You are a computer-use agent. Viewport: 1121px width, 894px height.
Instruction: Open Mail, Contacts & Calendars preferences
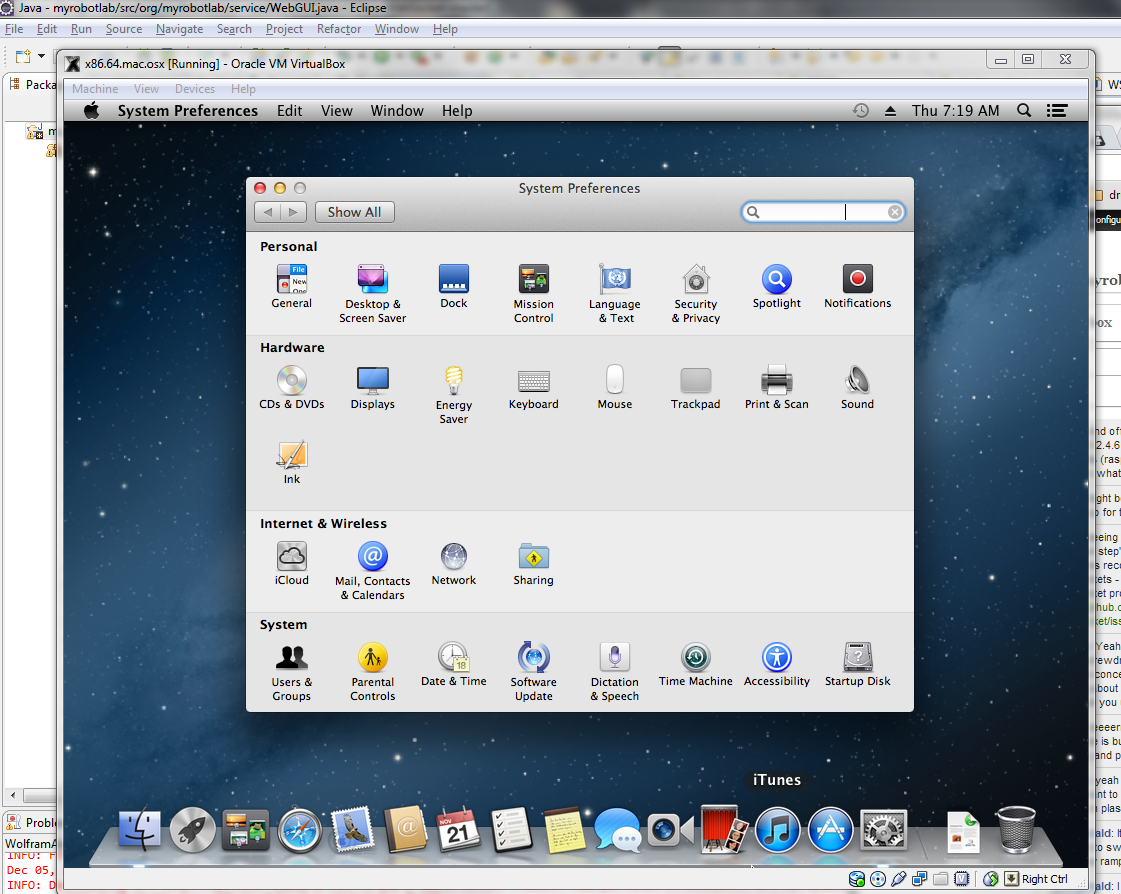pos(372,570)
